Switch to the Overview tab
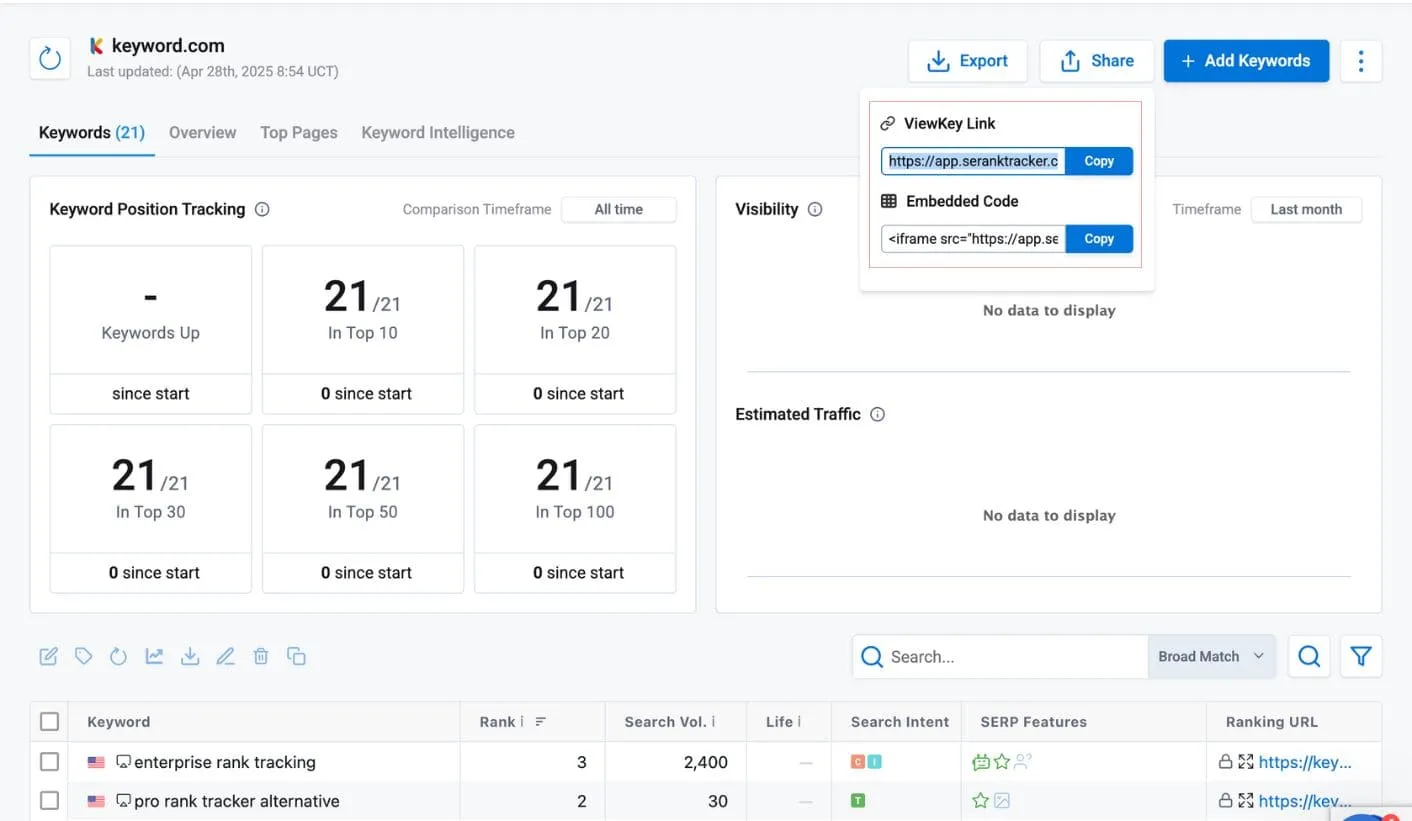Viewport: 1412px width, 821px height. 202,132
